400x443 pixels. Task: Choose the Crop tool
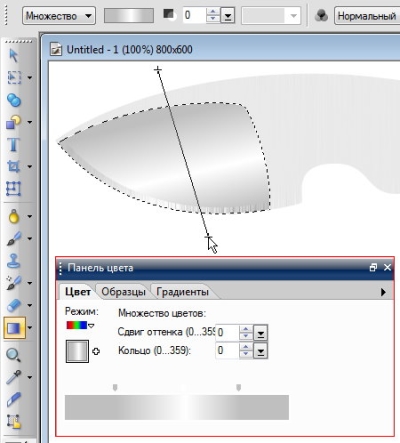pos(13,166)
